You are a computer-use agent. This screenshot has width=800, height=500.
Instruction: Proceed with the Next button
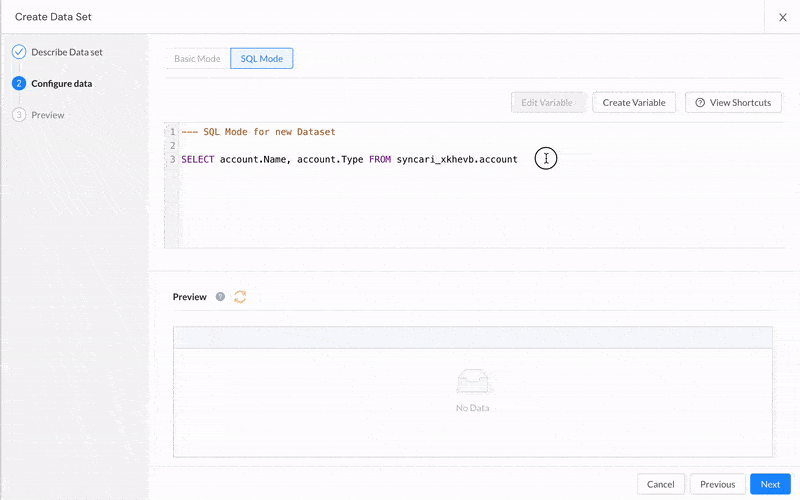point(770,484)
